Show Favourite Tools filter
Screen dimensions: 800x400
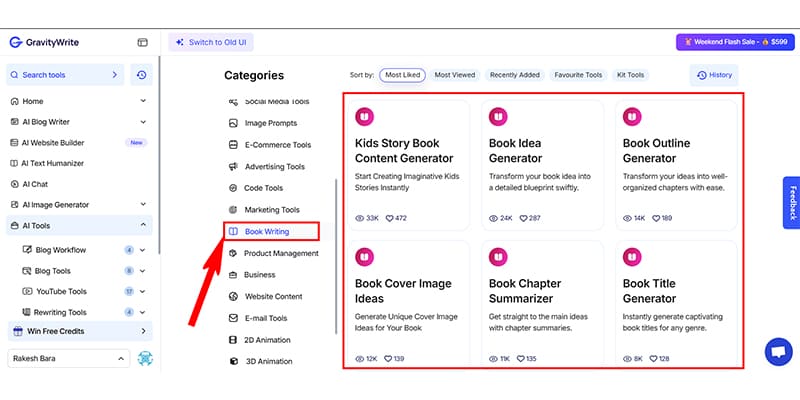(x=579, y=75)
